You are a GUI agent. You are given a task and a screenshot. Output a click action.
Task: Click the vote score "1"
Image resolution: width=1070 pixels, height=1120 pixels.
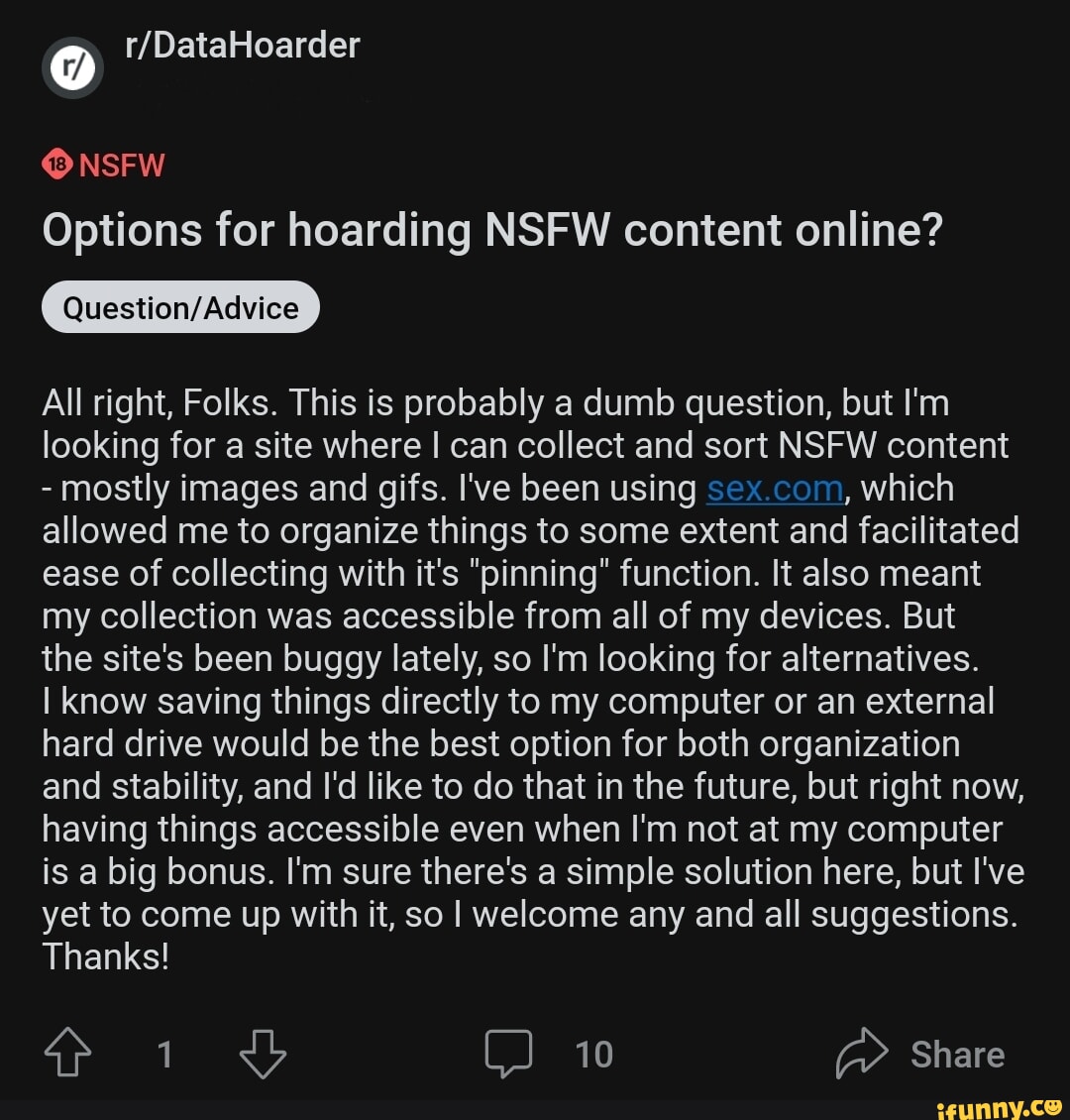(x=164, y=1054)
